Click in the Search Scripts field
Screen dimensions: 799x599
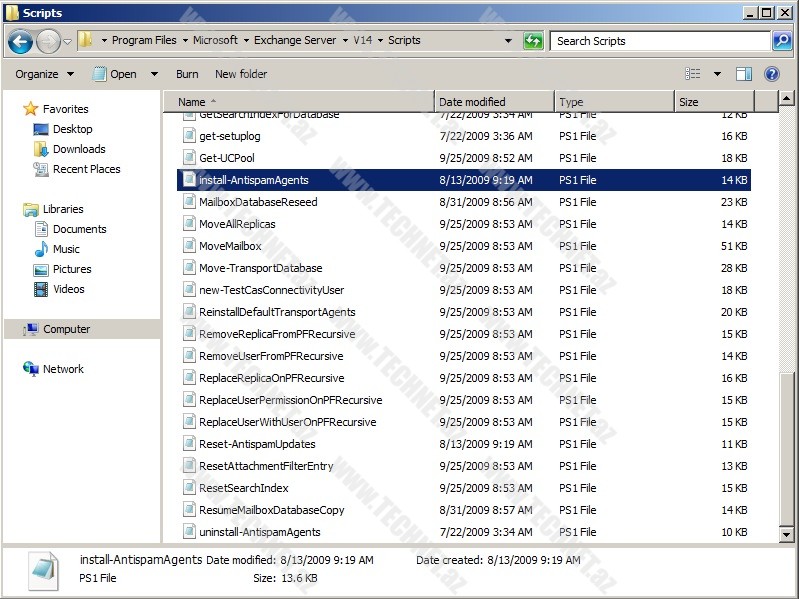(658, 41)
